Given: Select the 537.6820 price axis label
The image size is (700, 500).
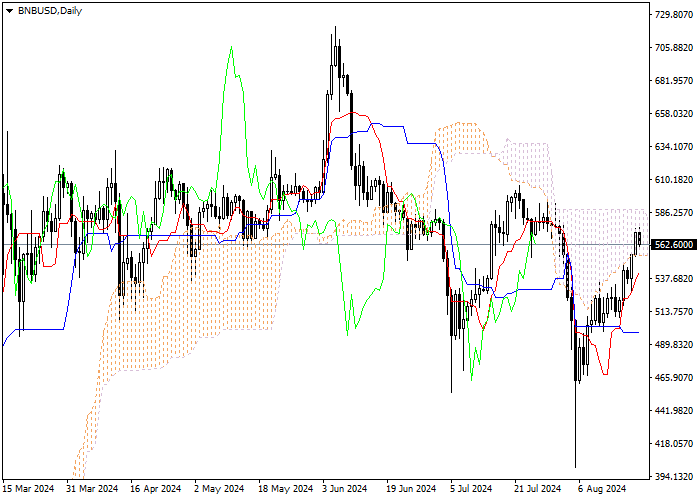Looking at the screenshot, I should (674, 279).
